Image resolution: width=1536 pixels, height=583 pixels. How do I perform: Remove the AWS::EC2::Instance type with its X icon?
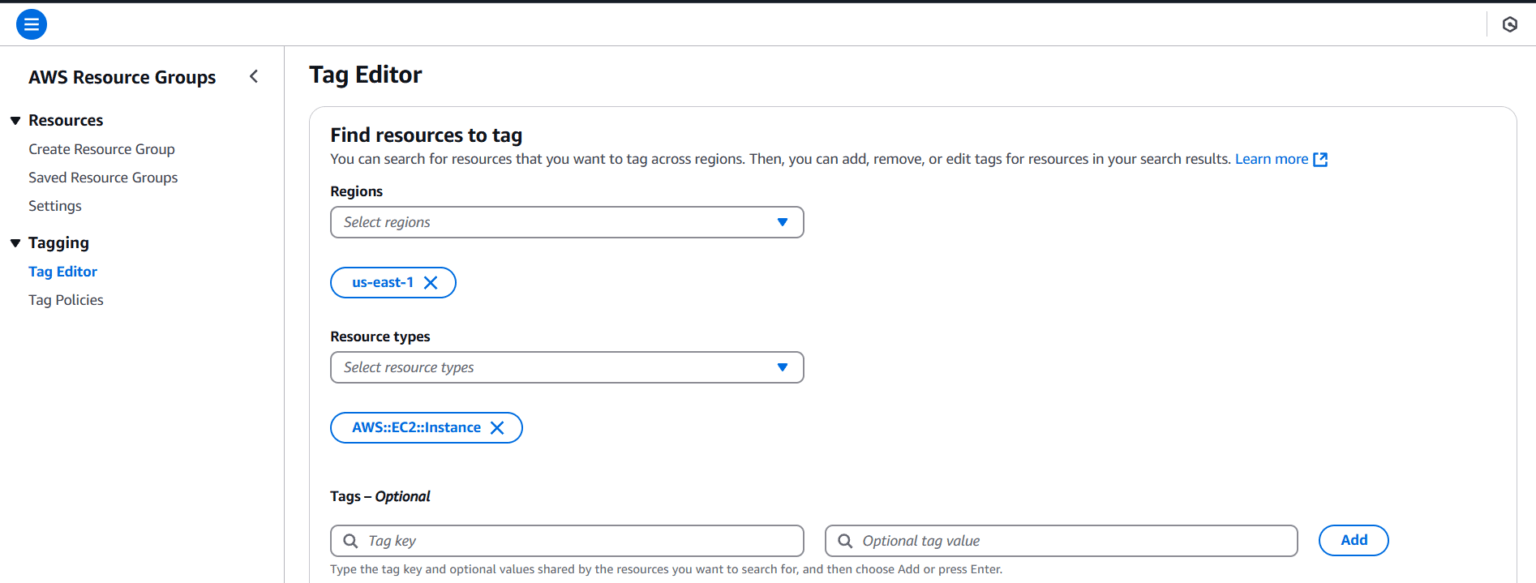pos(497,427)
